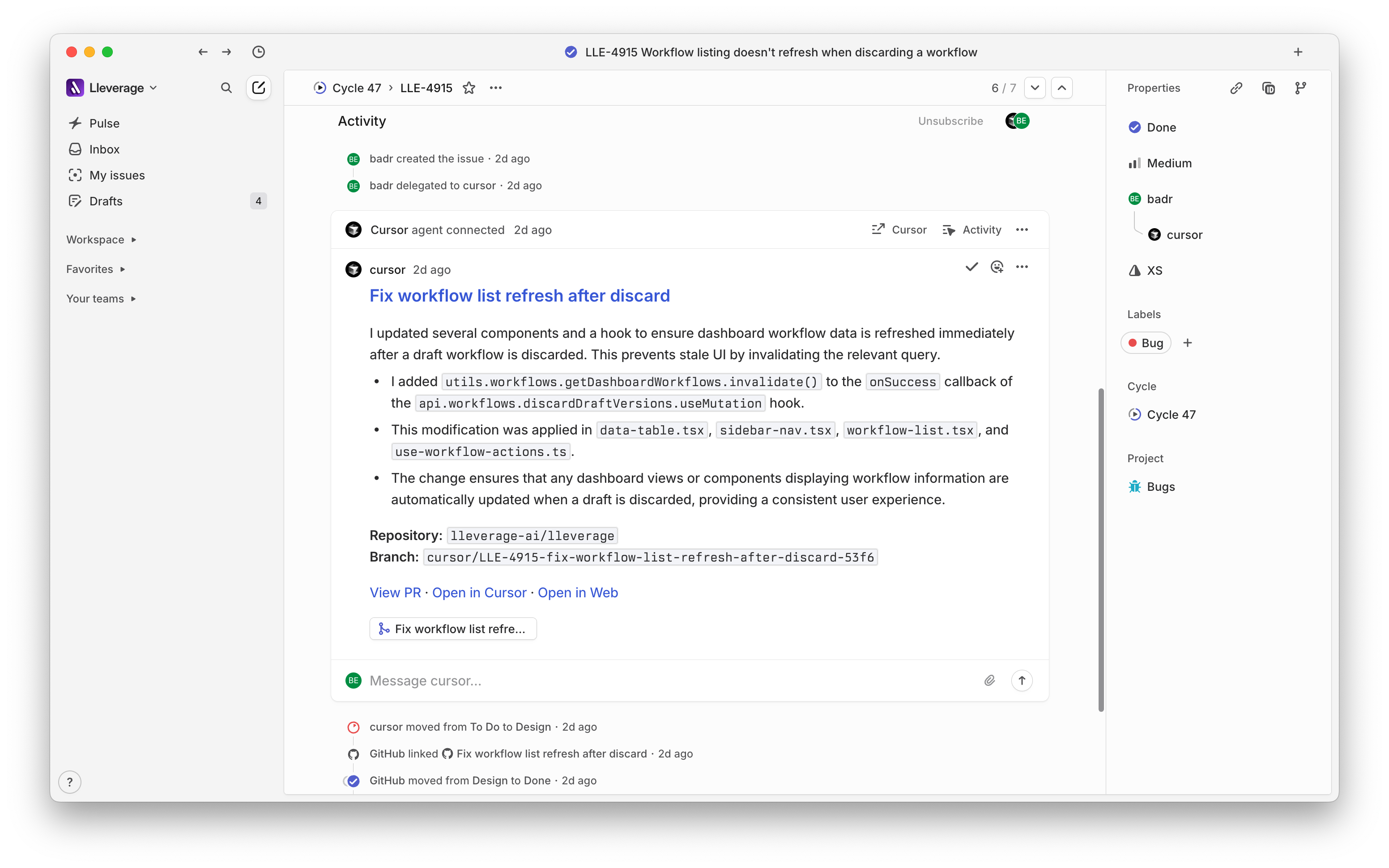
Task: Click the Cursor agent avatar in header
Action: point(354,230)
